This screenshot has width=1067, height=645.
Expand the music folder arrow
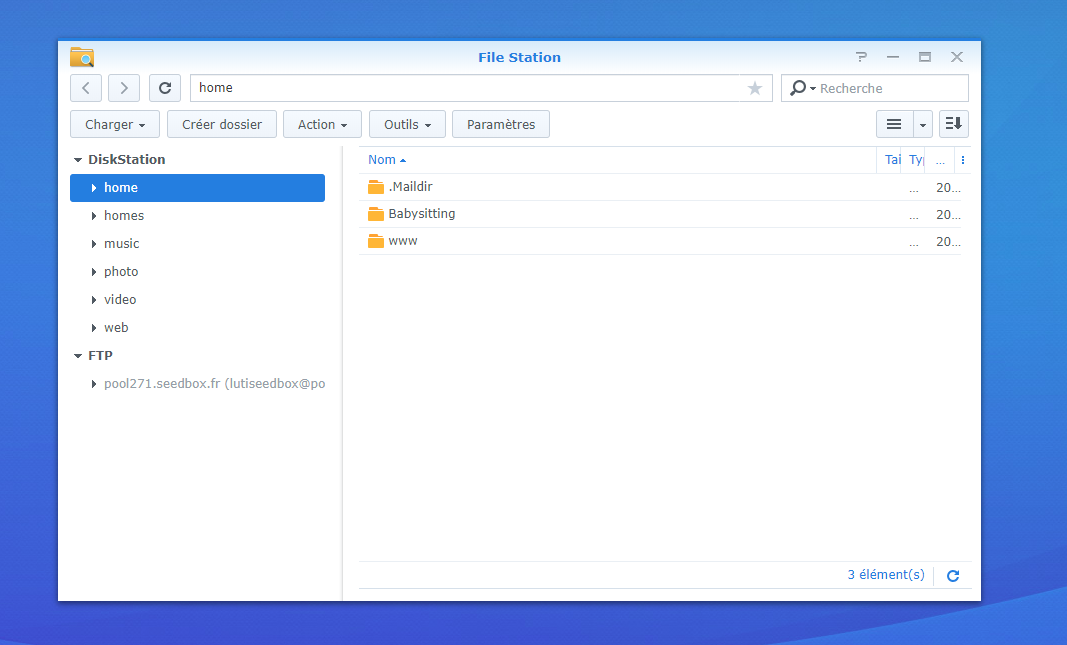tap(94, 244)
